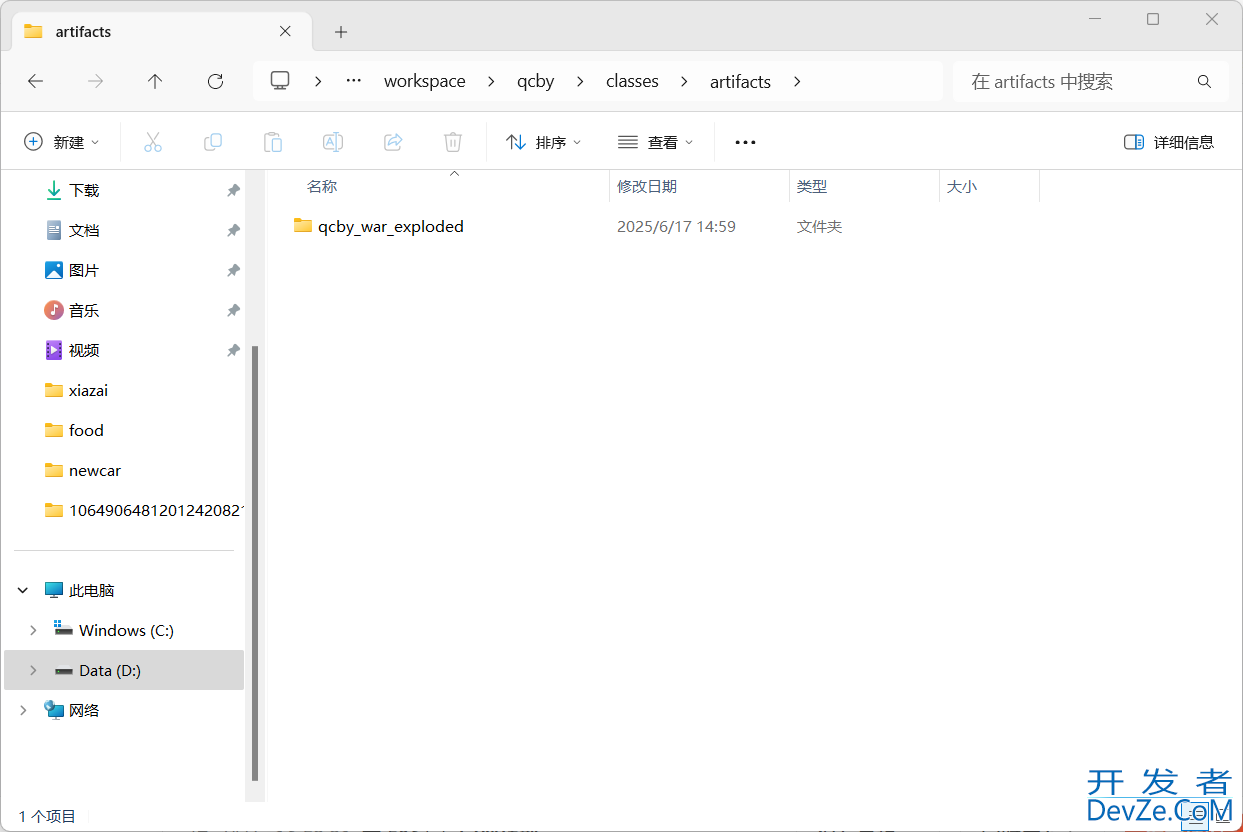Expand chevron after workspace in breadcrumb
The height and width of the screenshot is (832, 1243).
(491, 81)
